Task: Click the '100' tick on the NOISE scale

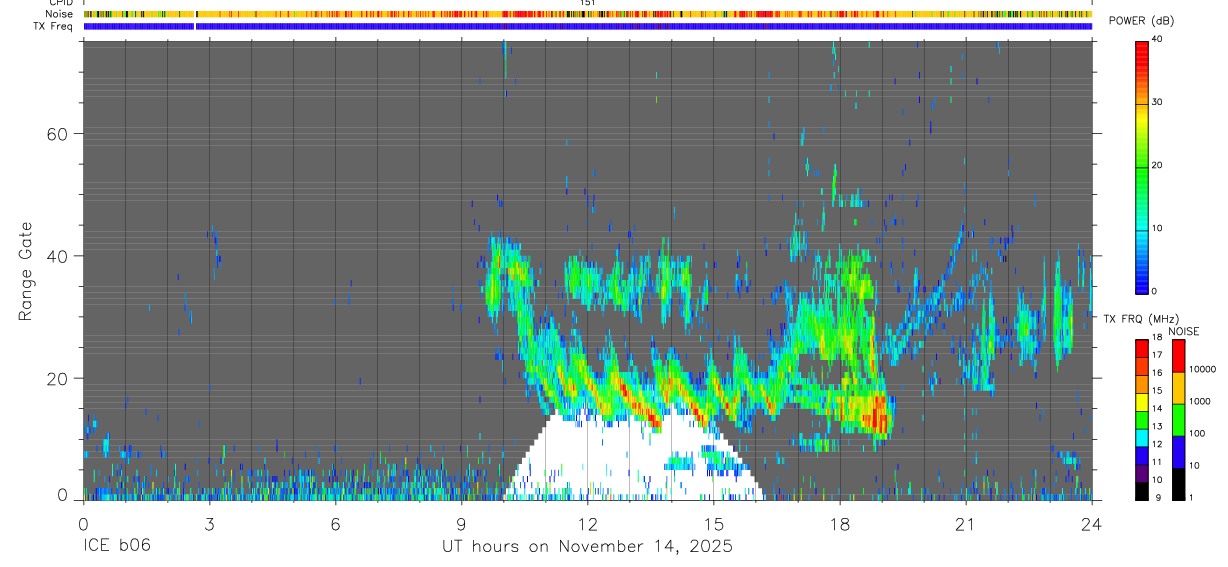Action: pyautogui.click(x=1198, y=433)
